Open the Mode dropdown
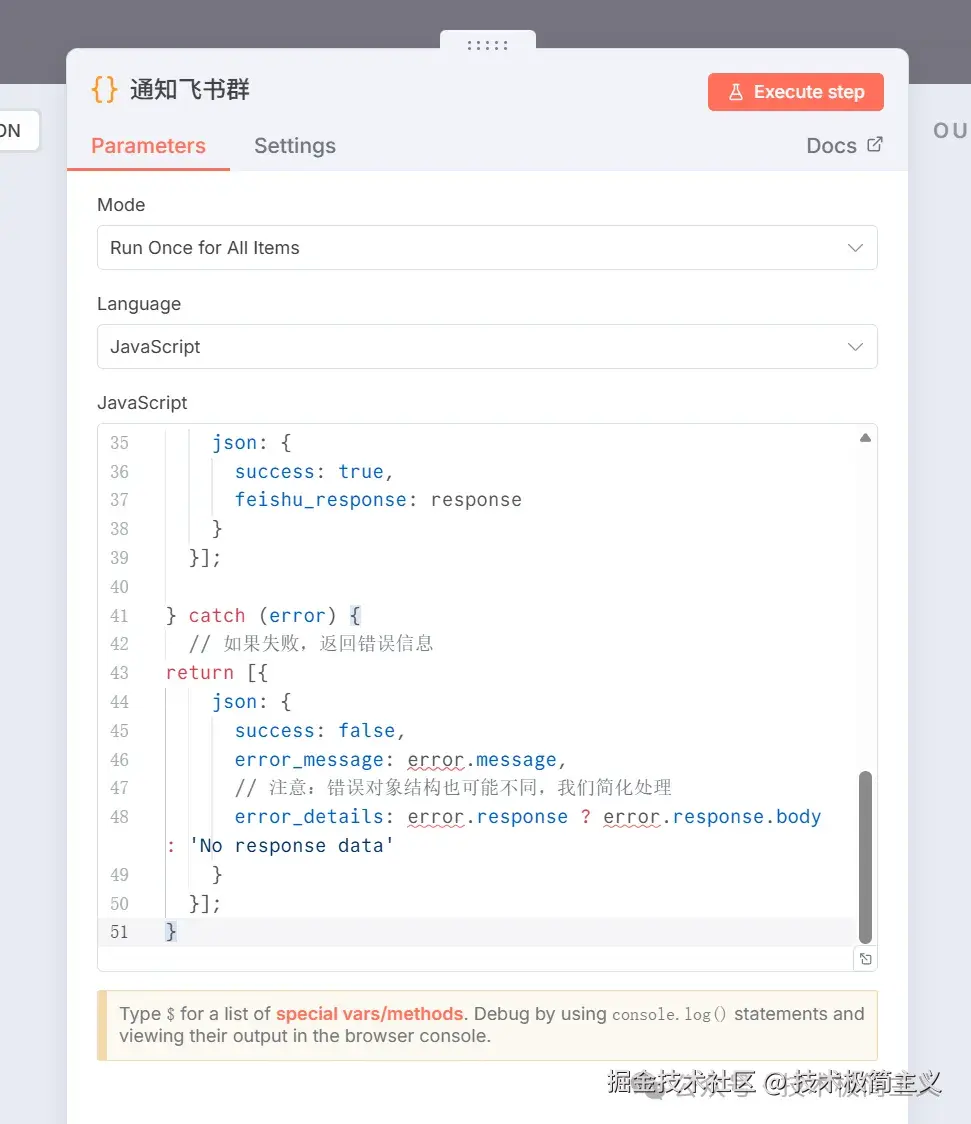This screenshot has width=971, height=1124. pos(487,248)
